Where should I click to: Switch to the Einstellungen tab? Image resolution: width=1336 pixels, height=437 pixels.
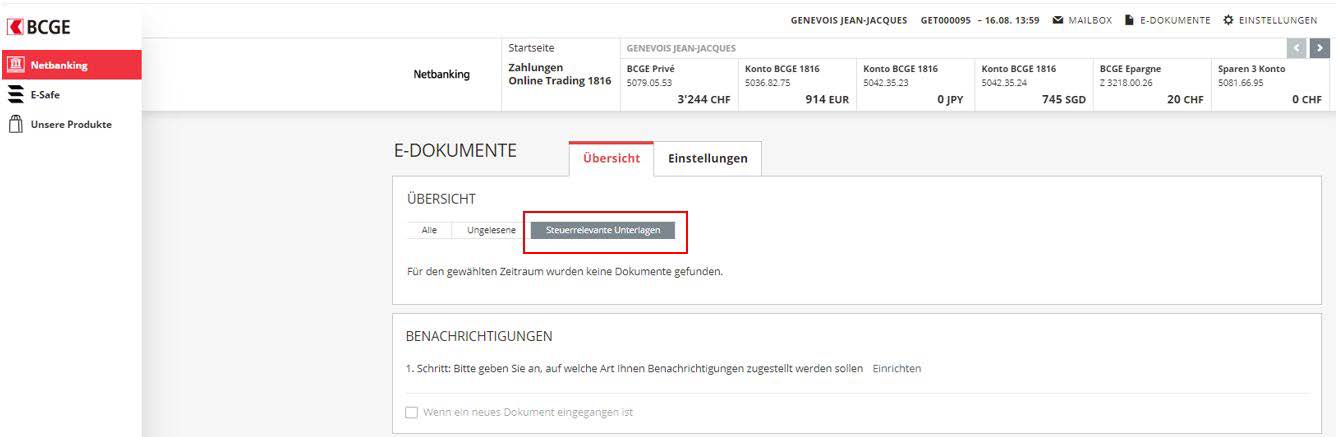[x=707, y=158]
